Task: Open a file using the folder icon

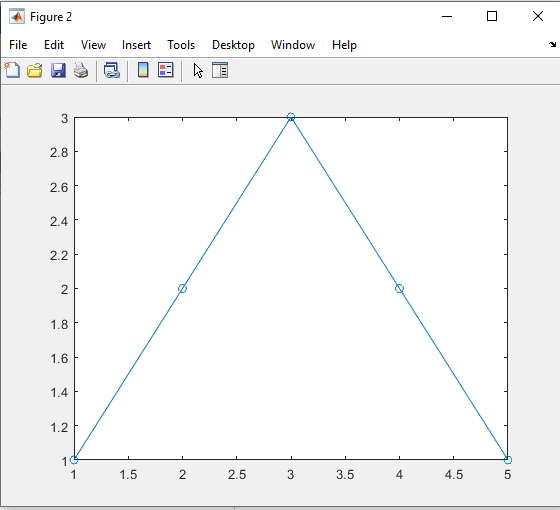Action: 35,70
